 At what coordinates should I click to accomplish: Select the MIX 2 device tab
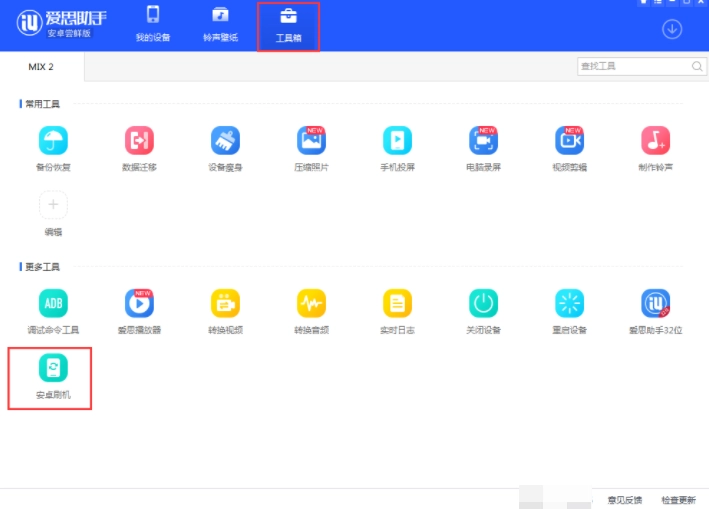tap(40, 66)
